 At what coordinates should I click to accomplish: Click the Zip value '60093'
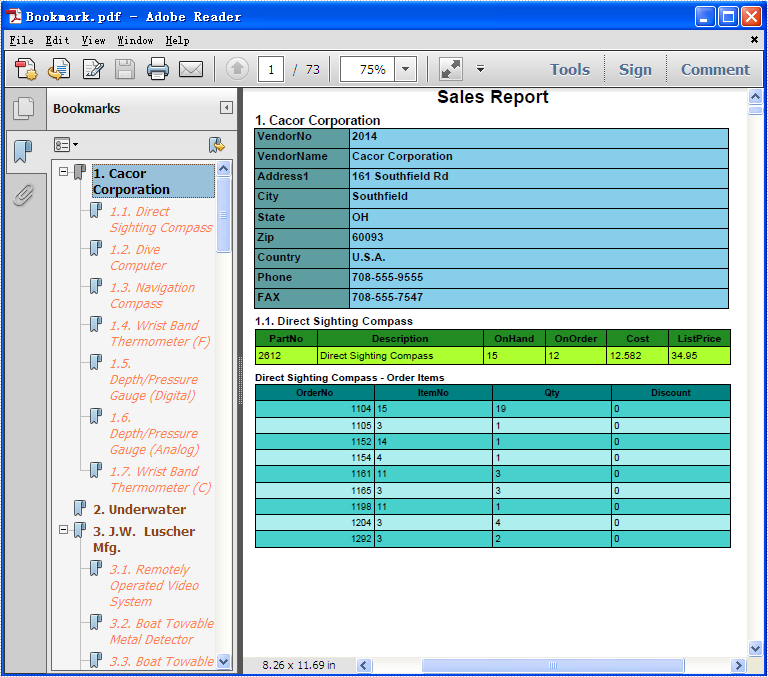[x=367, y=237]
